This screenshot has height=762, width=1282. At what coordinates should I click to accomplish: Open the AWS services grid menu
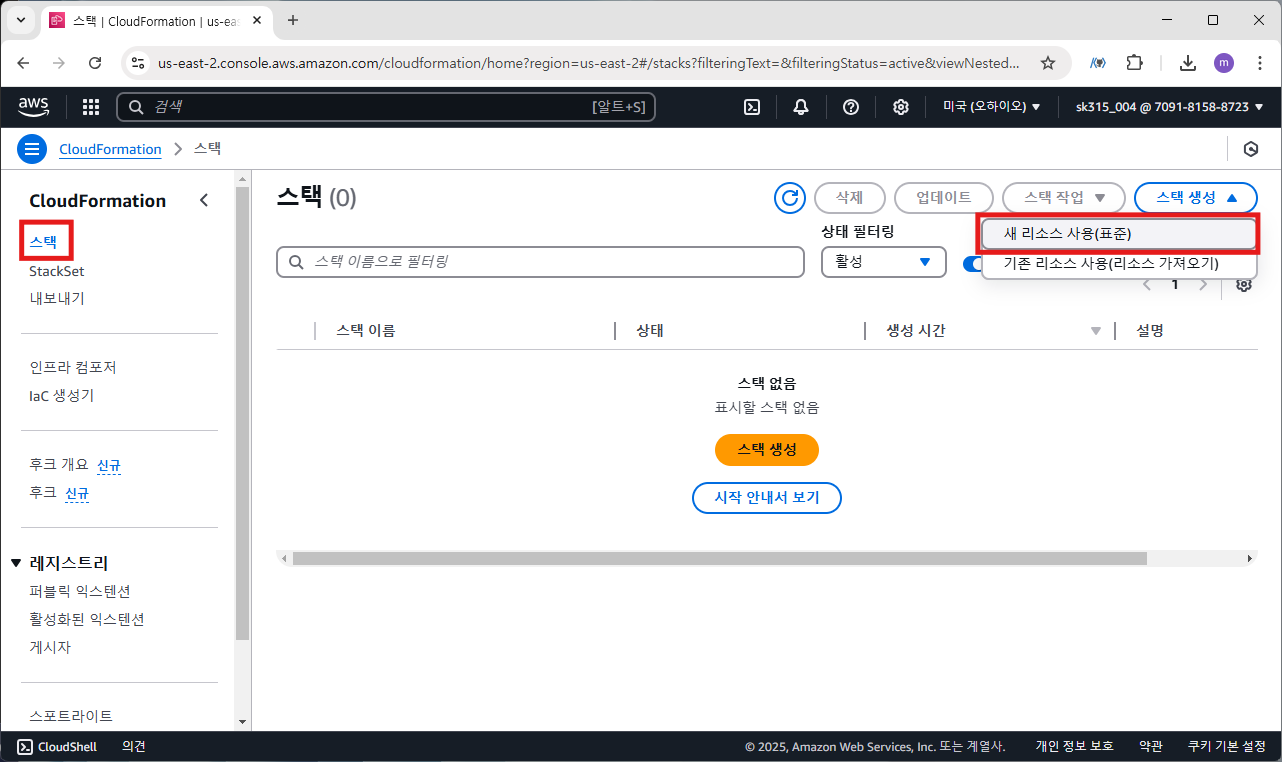pyautogui.click(x=91, y=107)
